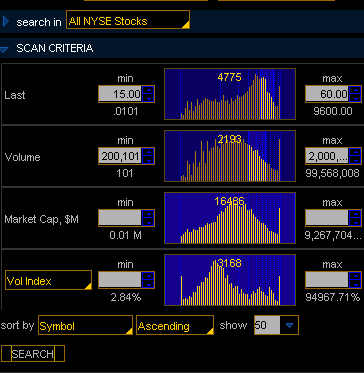The width and height of the screenshot is (364, 373).
Task: Open the Vol Index criteria dropdown
Action: [49, 280]
